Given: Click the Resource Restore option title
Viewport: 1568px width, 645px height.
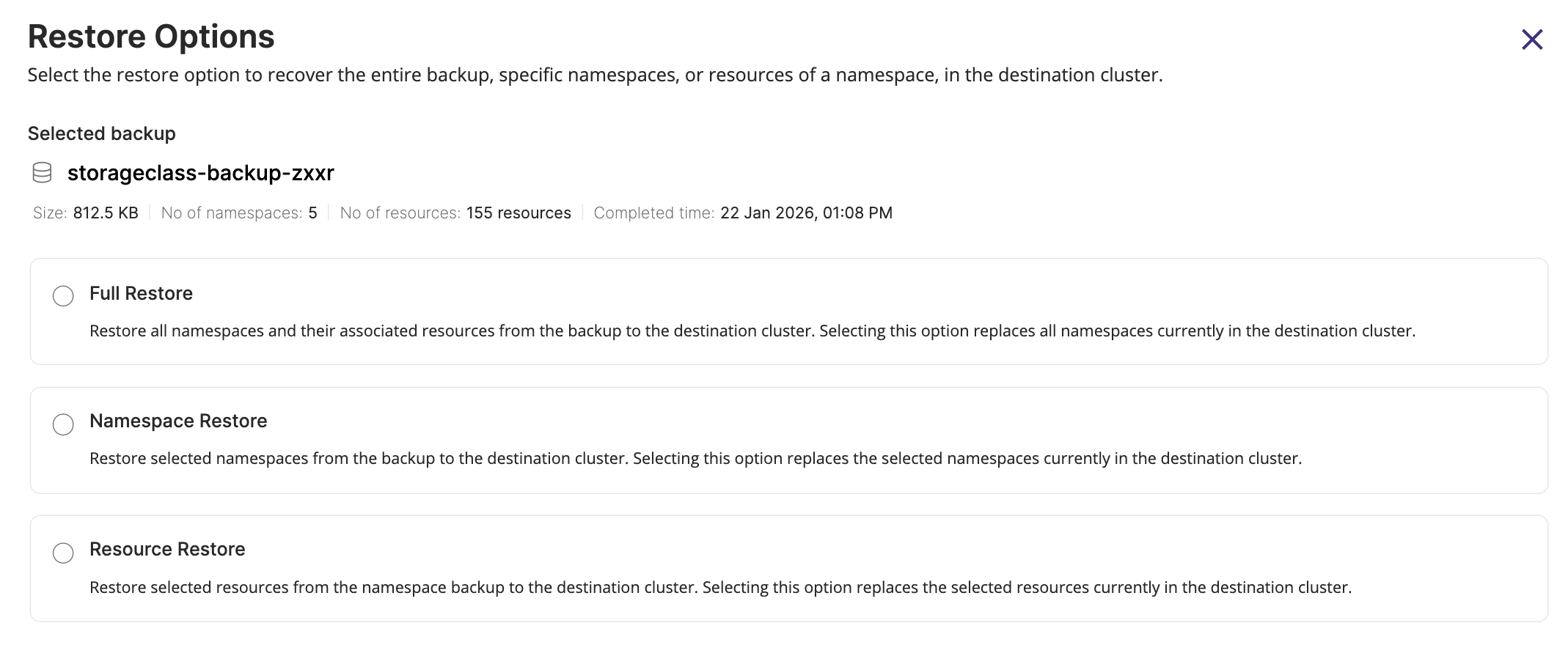Looking at the screenshot, I should (x=167, y=549).
